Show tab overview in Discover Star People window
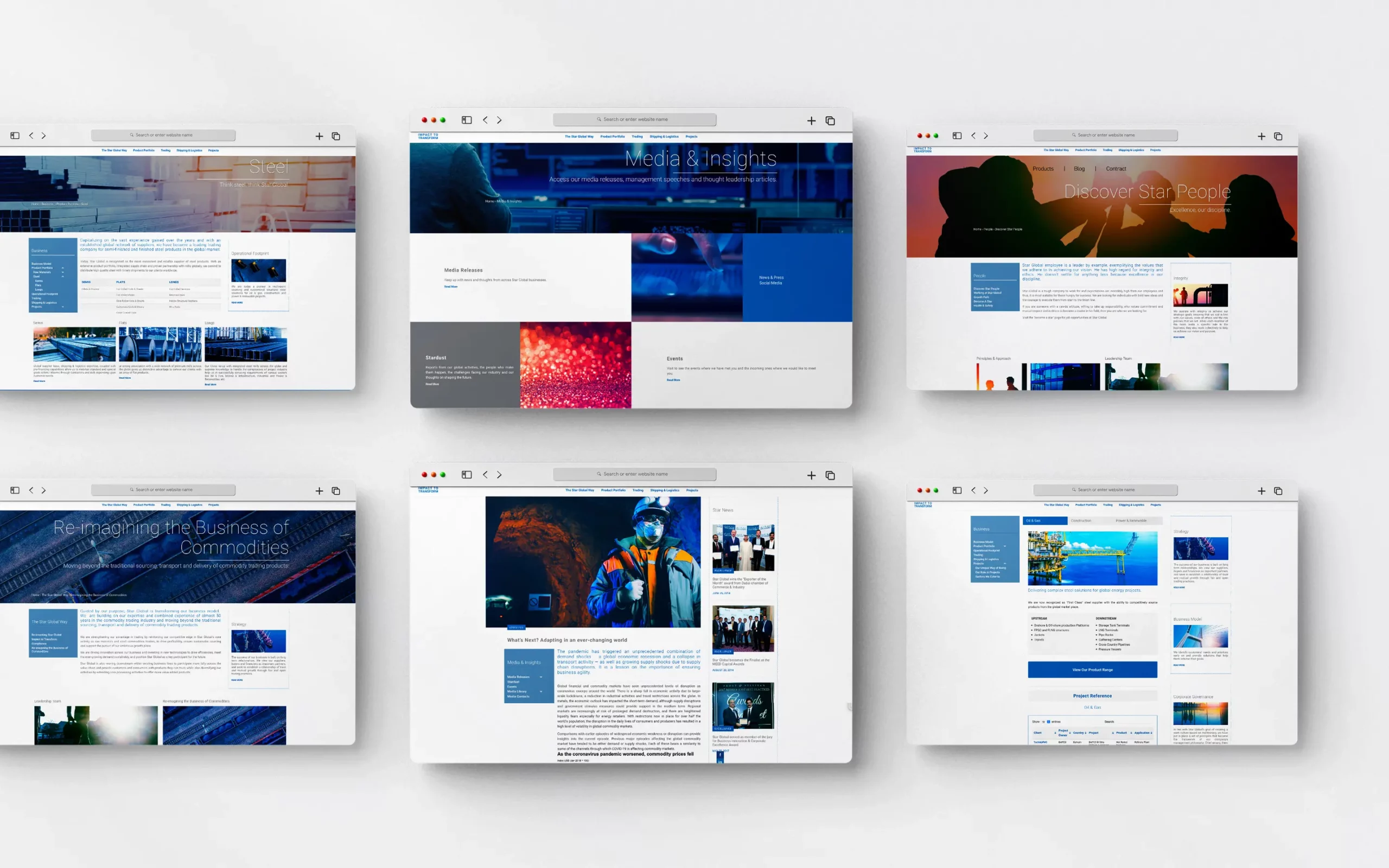Image resolution: width=1389 pixels, height=868 pixels. (x=1278, y=136)
